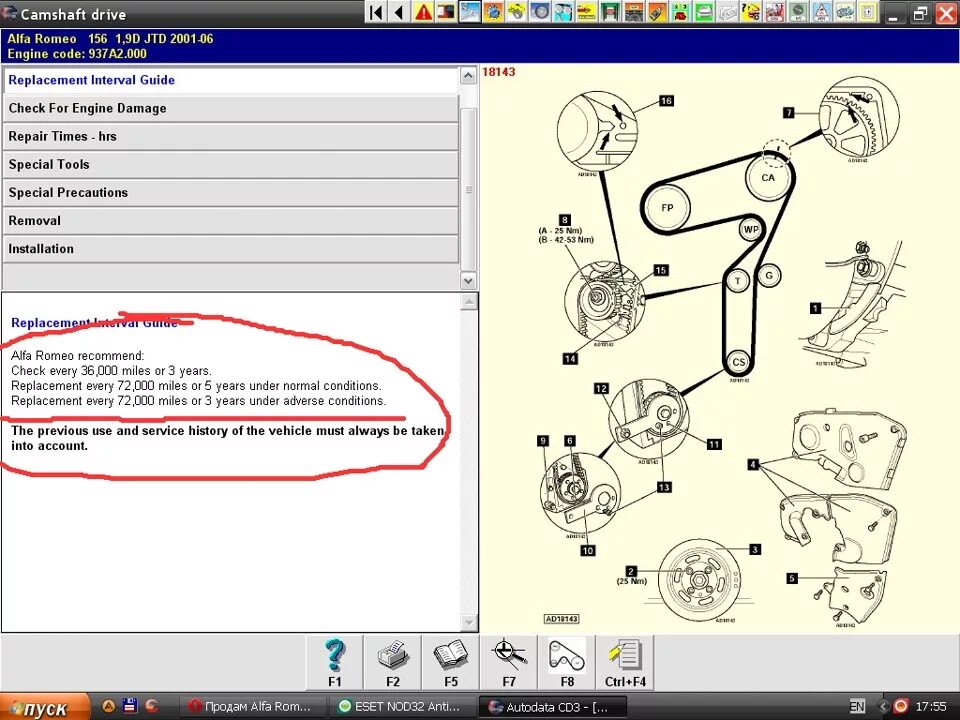960x720 pixels.
Task: Open the red car on light-green icon
Action: coord(681,12)
